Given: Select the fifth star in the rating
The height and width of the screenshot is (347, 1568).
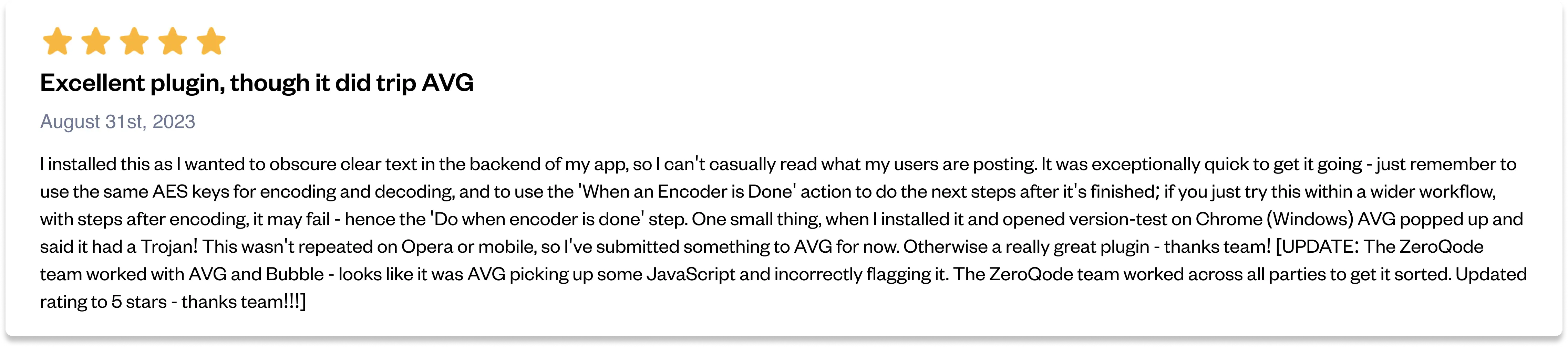Looking at the screenshot, I should (211, 41).
